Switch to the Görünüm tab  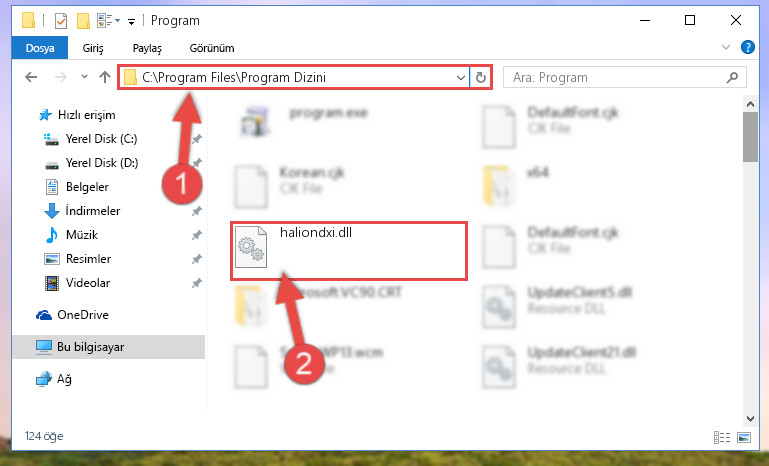(212, 48)
